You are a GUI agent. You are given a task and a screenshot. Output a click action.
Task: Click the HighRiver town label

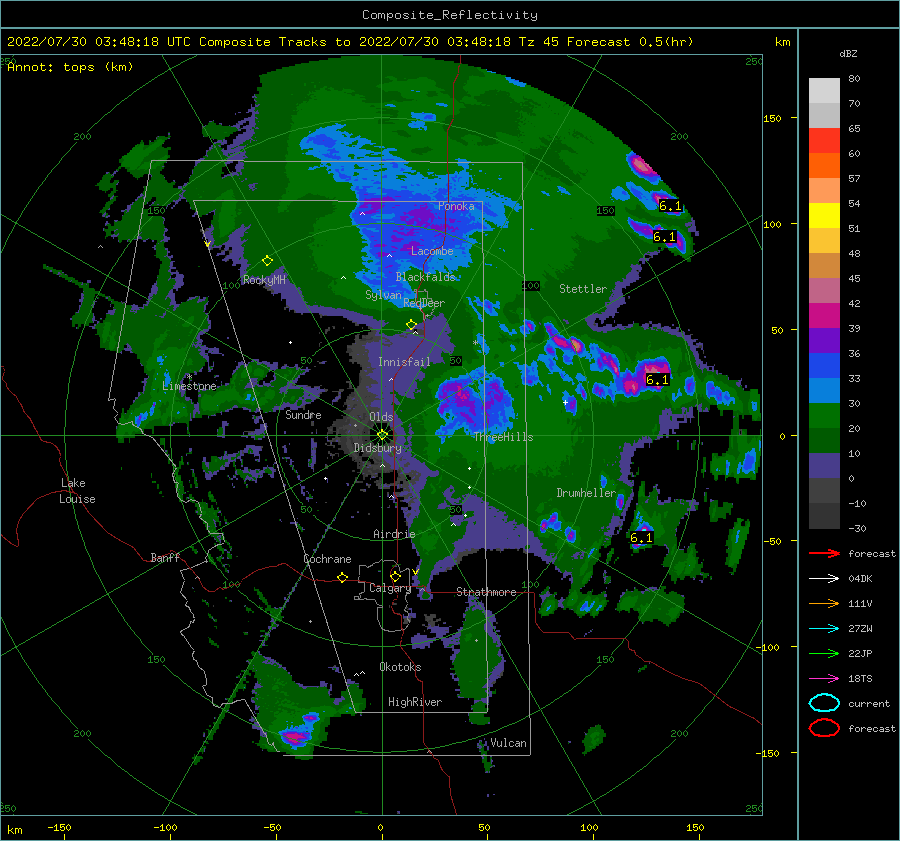point(415,702)
